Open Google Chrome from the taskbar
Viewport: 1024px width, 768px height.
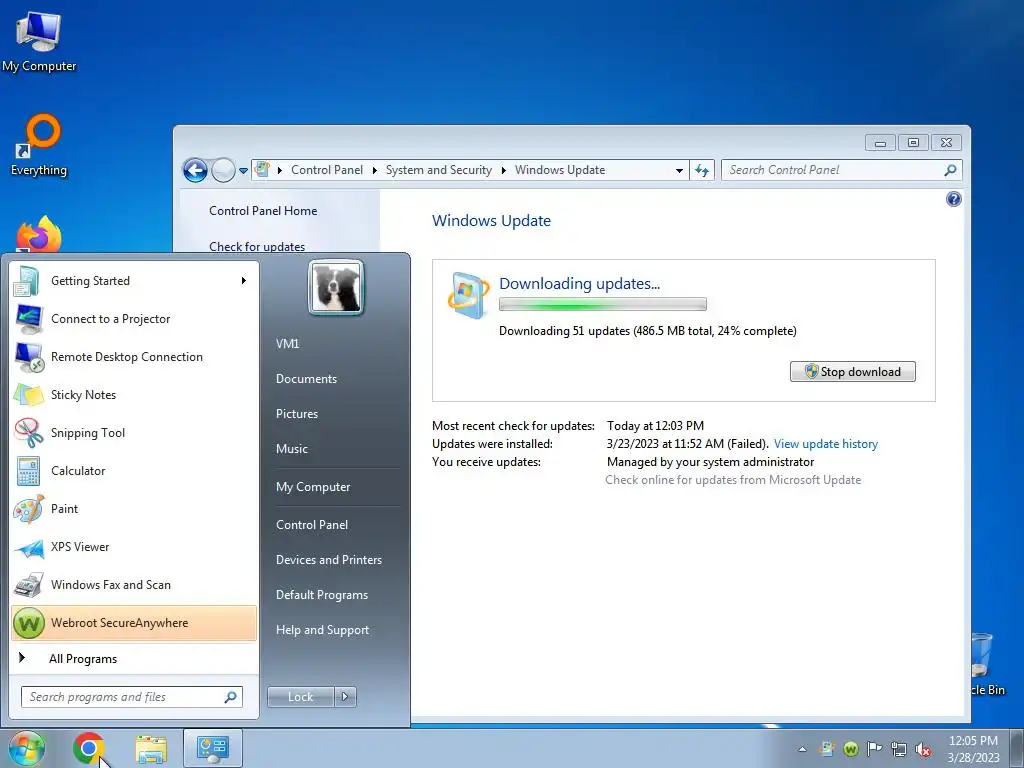[89, 748]
